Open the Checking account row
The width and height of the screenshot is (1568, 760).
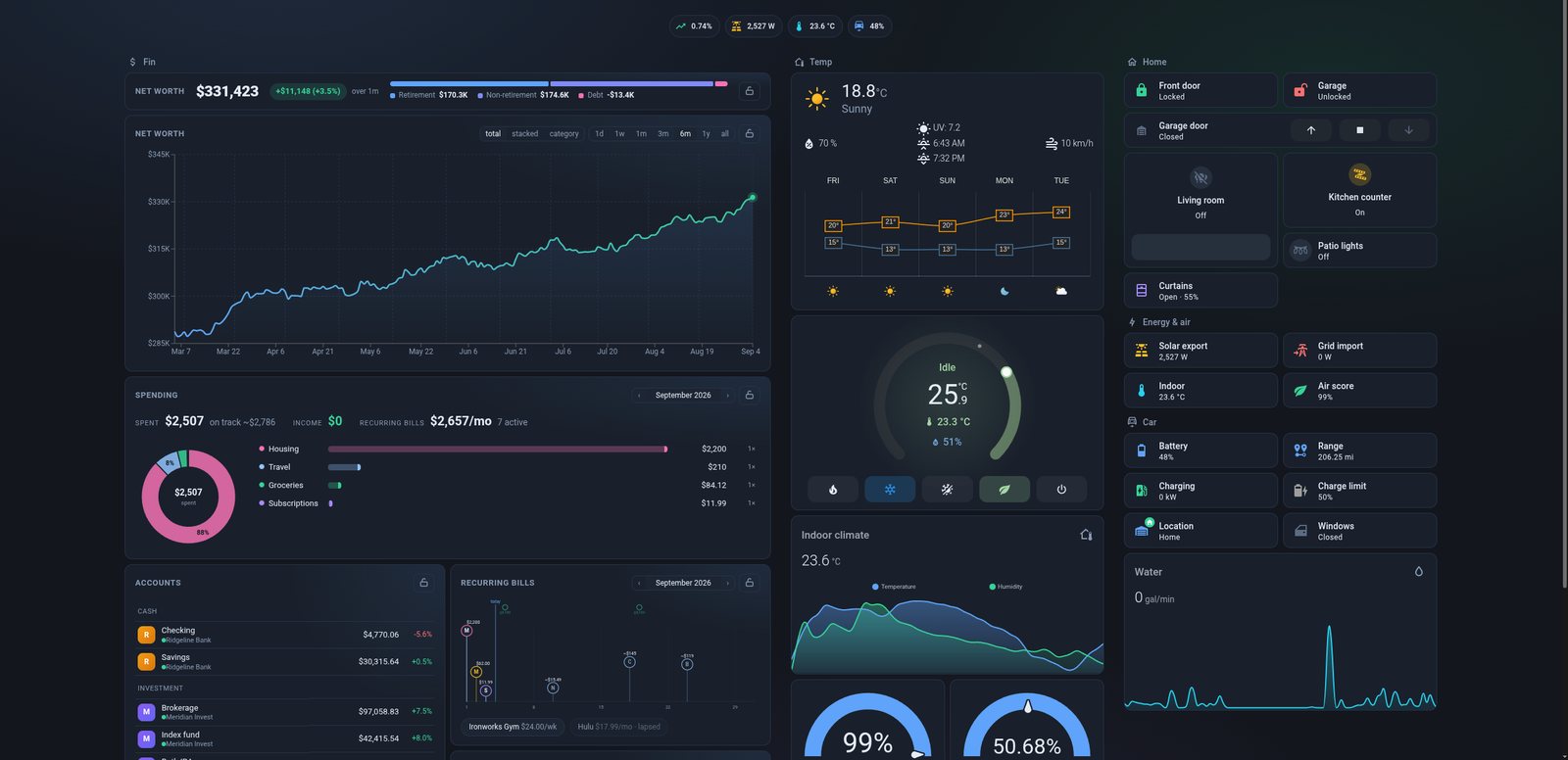(284, 635)
